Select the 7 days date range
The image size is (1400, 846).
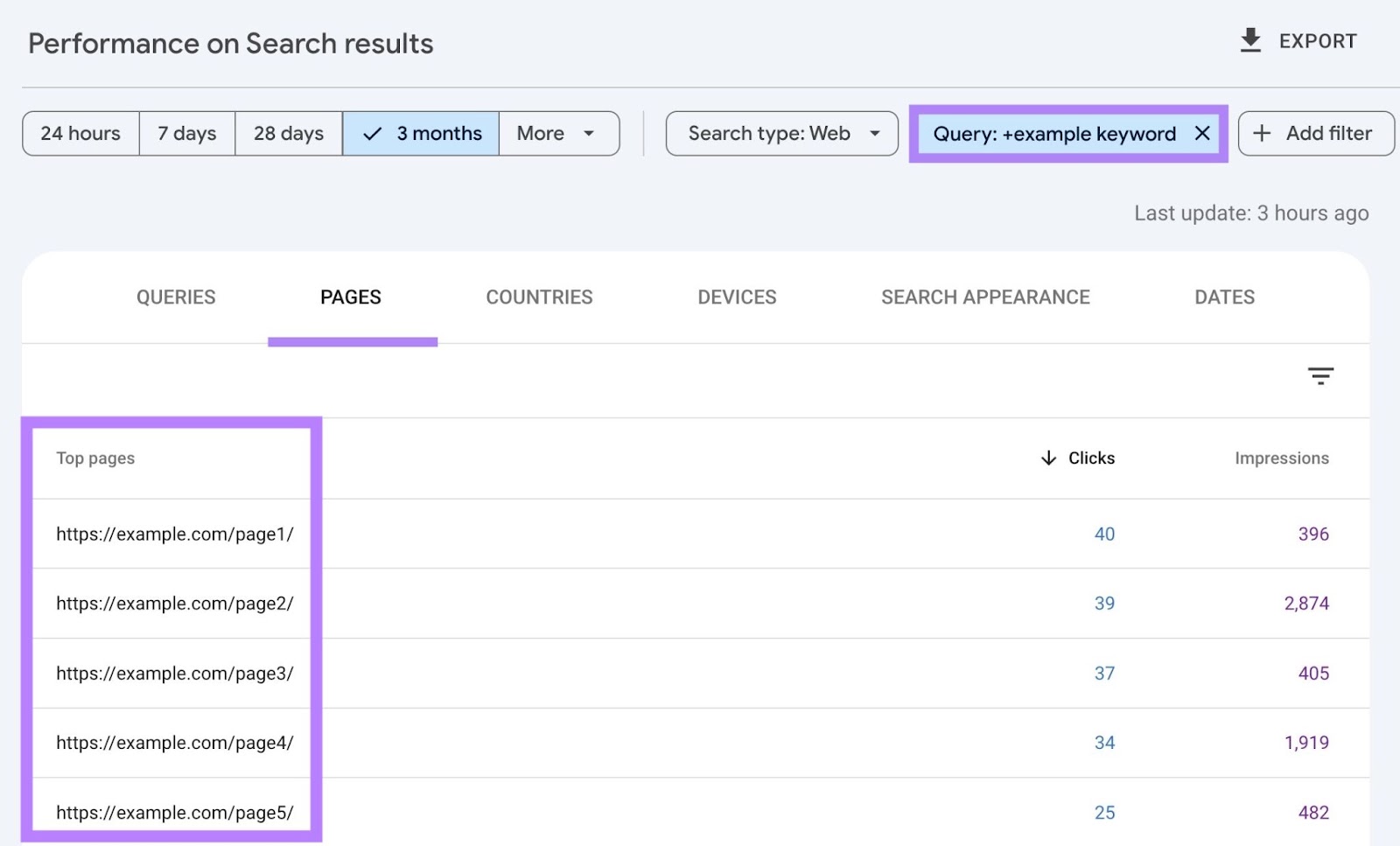[186, 133]
